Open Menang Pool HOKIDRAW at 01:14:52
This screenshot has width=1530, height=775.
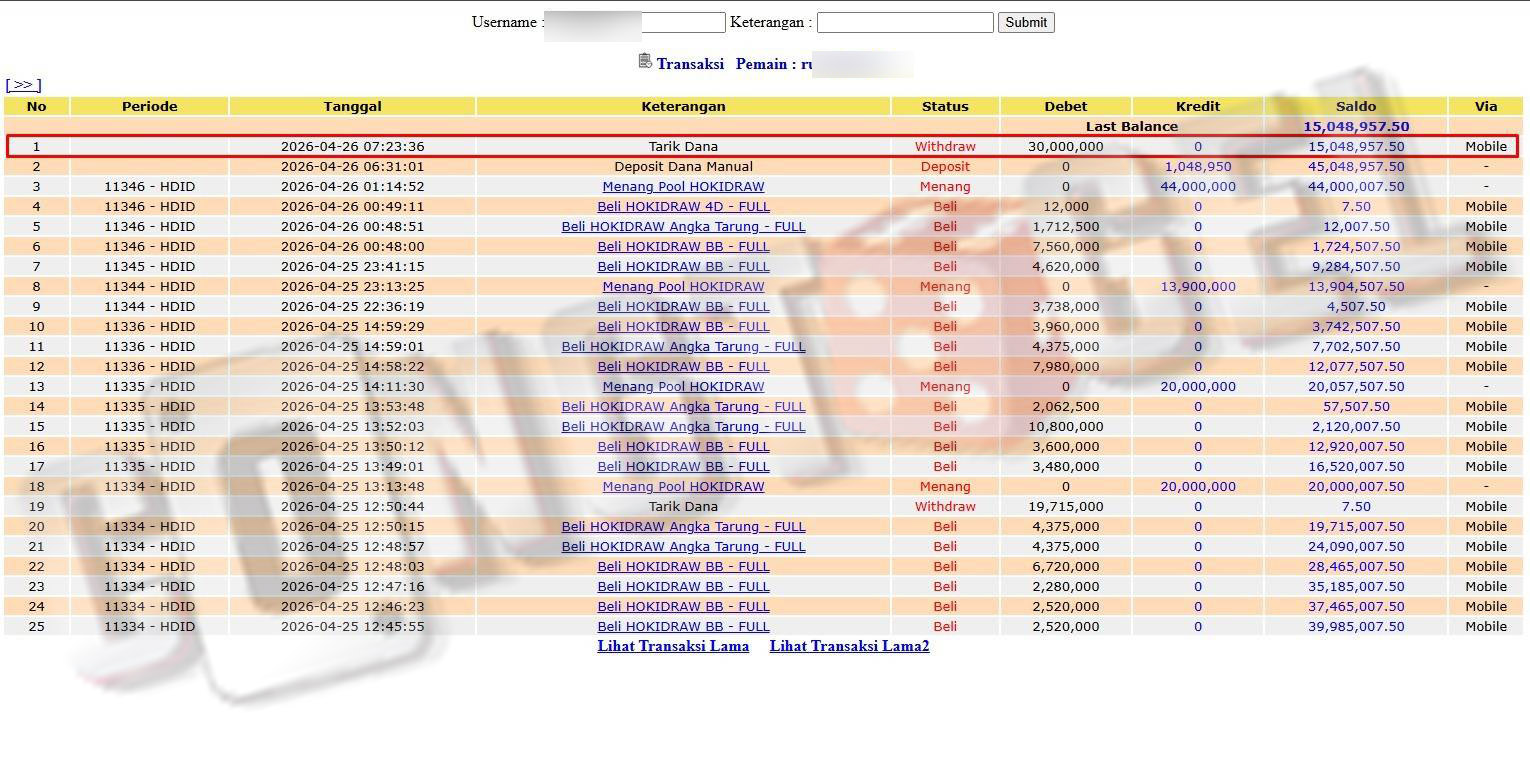683,187
